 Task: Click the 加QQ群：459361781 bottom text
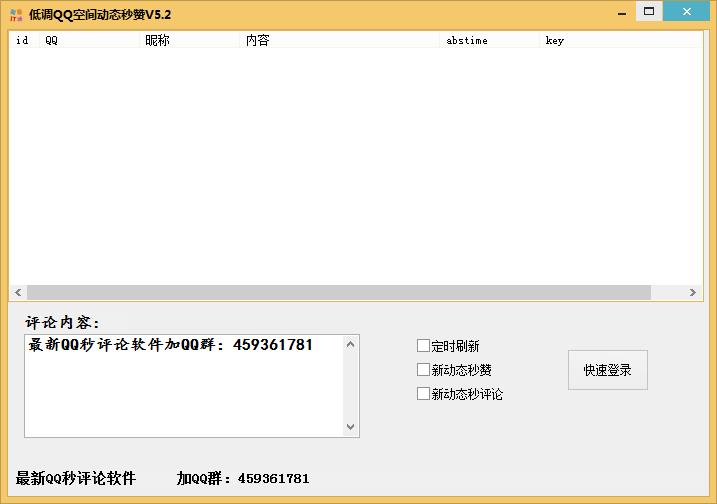[x=243, y=478]
